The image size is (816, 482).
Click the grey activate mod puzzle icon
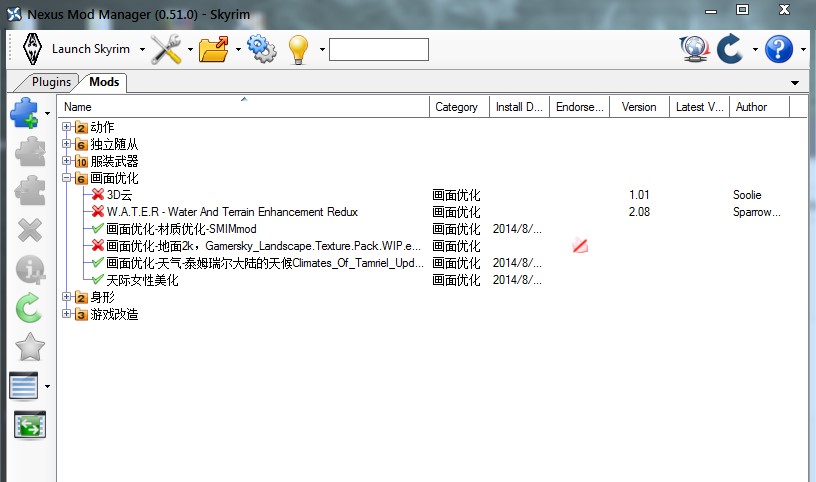click(30, 151)
